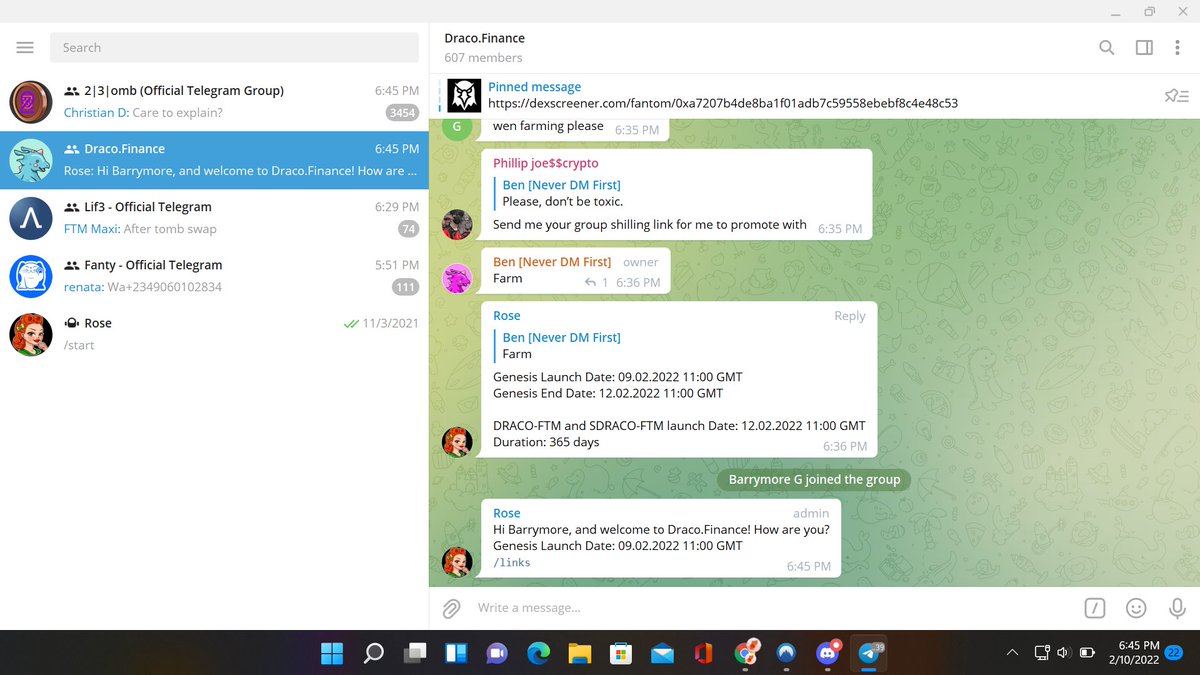The image size is (1200, 675).
Task: Click the 3454 unread badge
Action: tap(402, 113)
